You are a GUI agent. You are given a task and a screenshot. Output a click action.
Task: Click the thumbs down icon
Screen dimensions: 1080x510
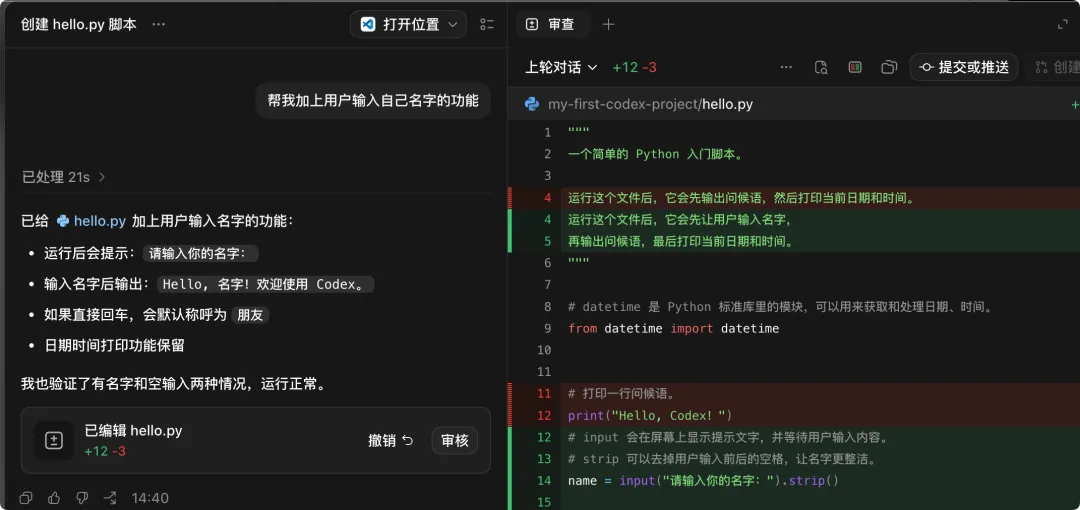[x=81, y=498]
